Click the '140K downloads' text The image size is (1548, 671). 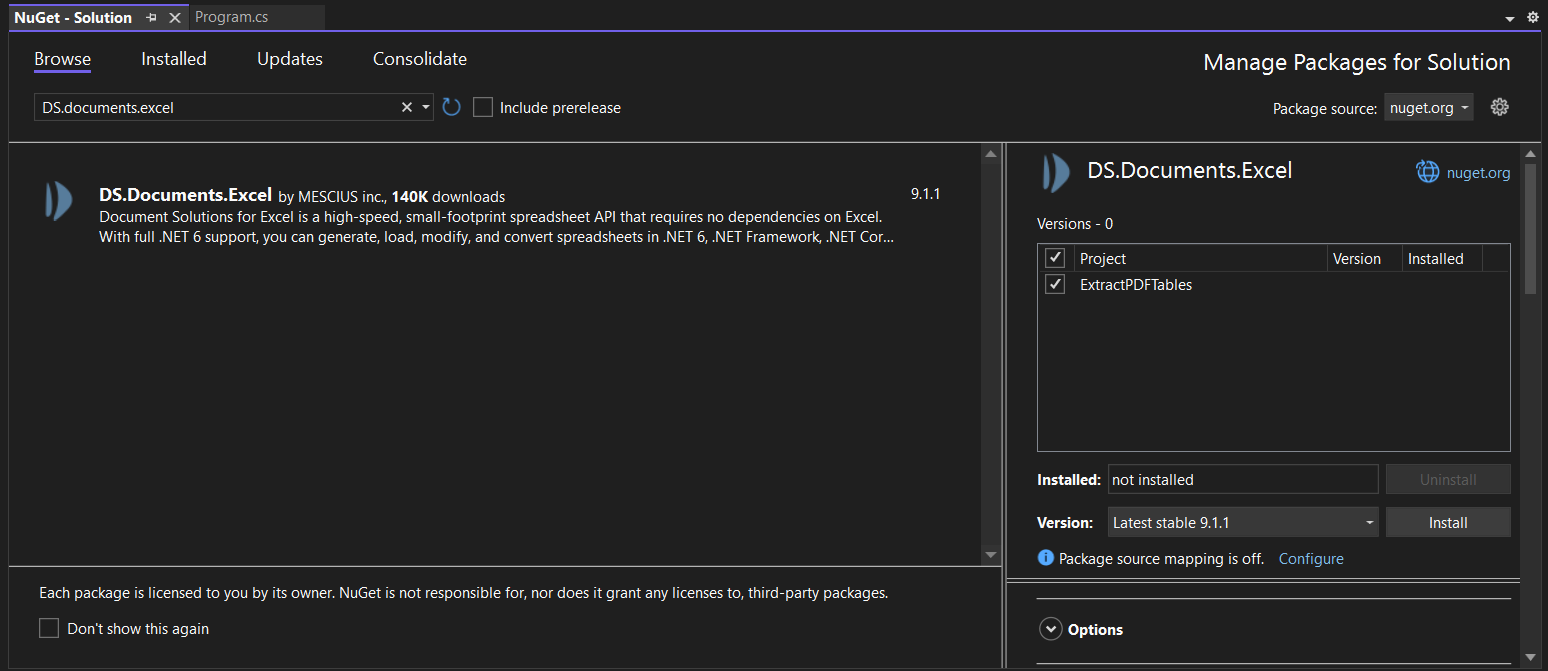(448, 197)
